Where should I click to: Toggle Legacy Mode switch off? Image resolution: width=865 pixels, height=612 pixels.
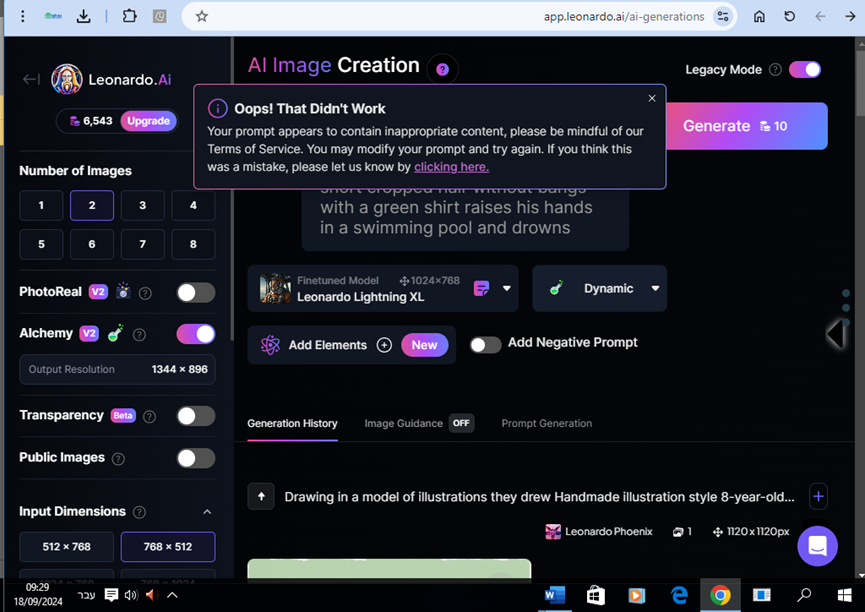tap(805, 70)
